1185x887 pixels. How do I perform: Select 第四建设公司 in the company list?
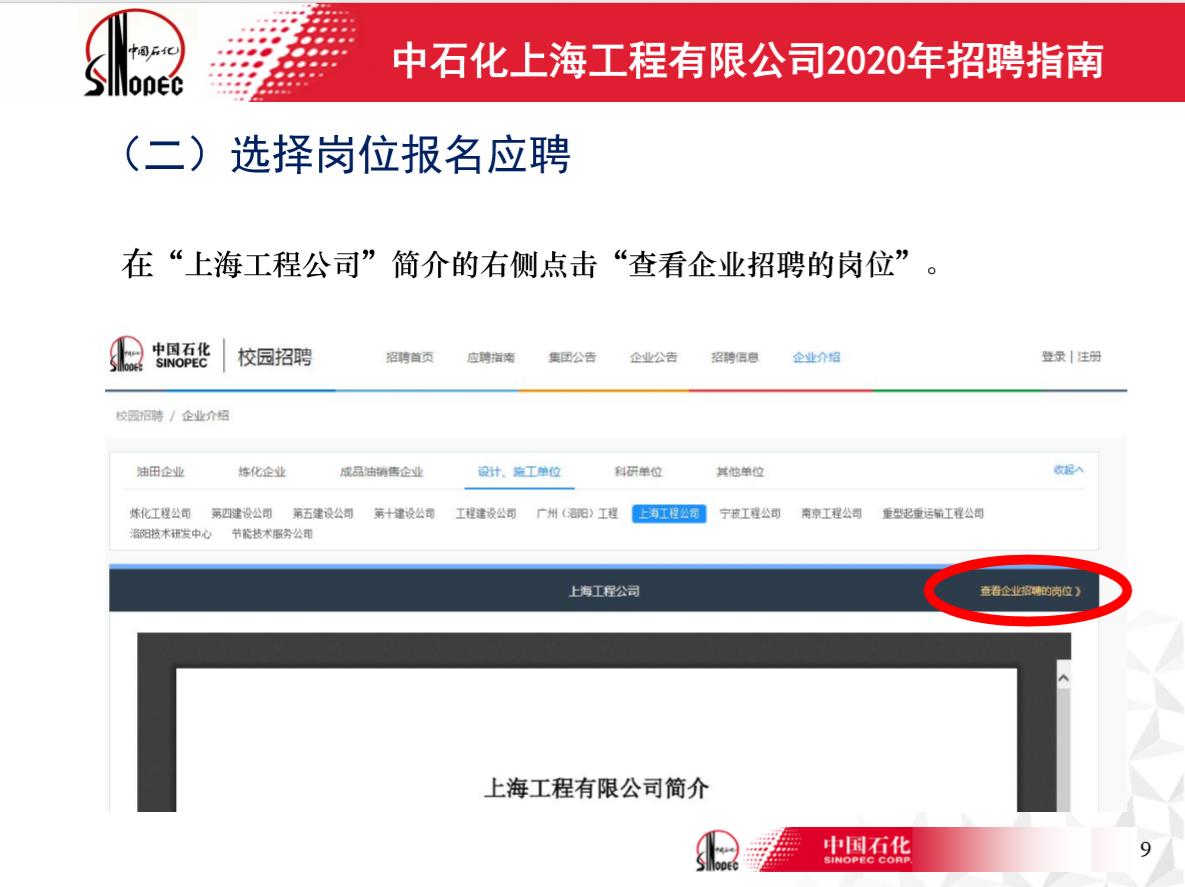242,514
